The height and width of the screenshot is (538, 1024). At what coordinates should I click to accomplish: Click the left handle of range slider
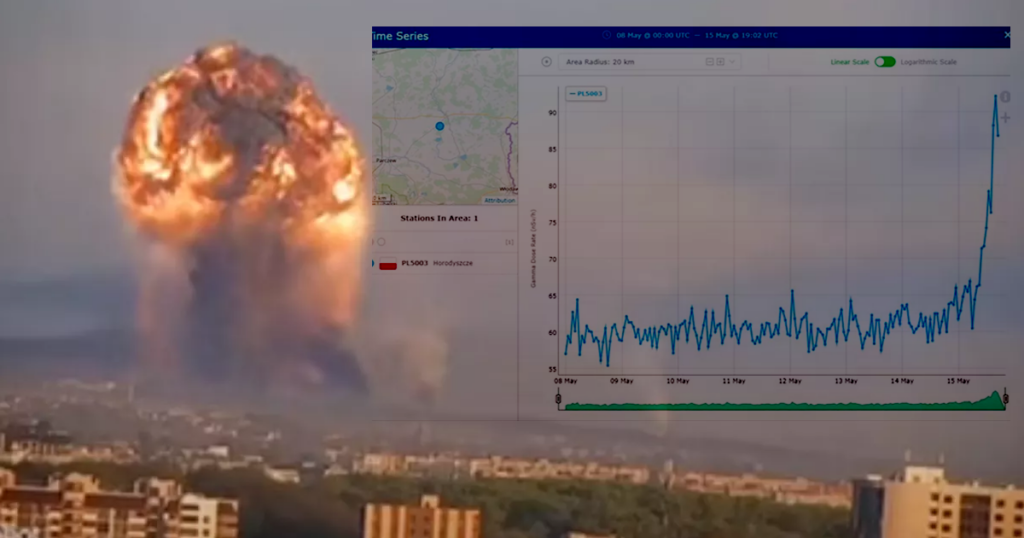(x=558, y=398)
